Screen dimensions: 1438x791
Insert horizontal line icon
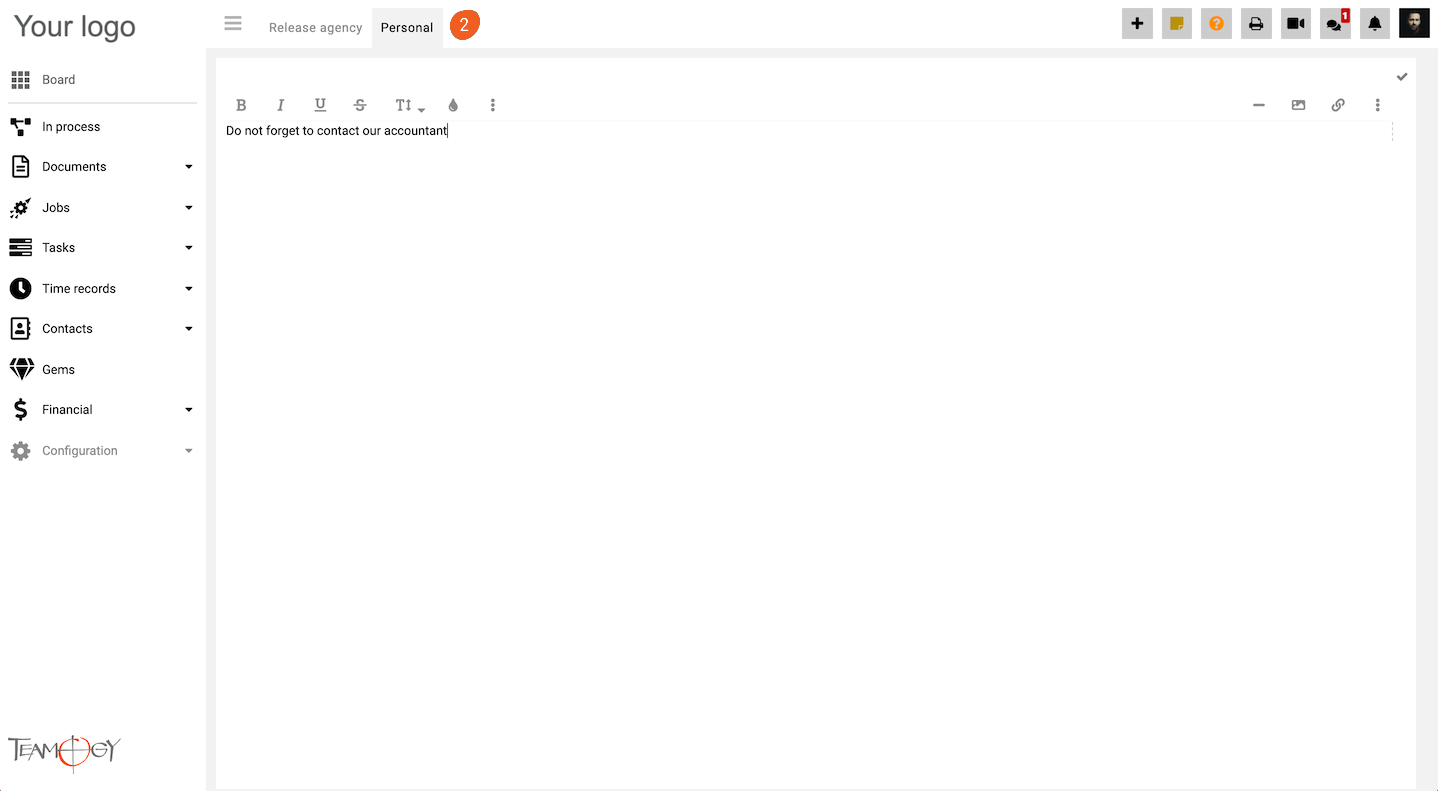click(x=1259, y=105)
